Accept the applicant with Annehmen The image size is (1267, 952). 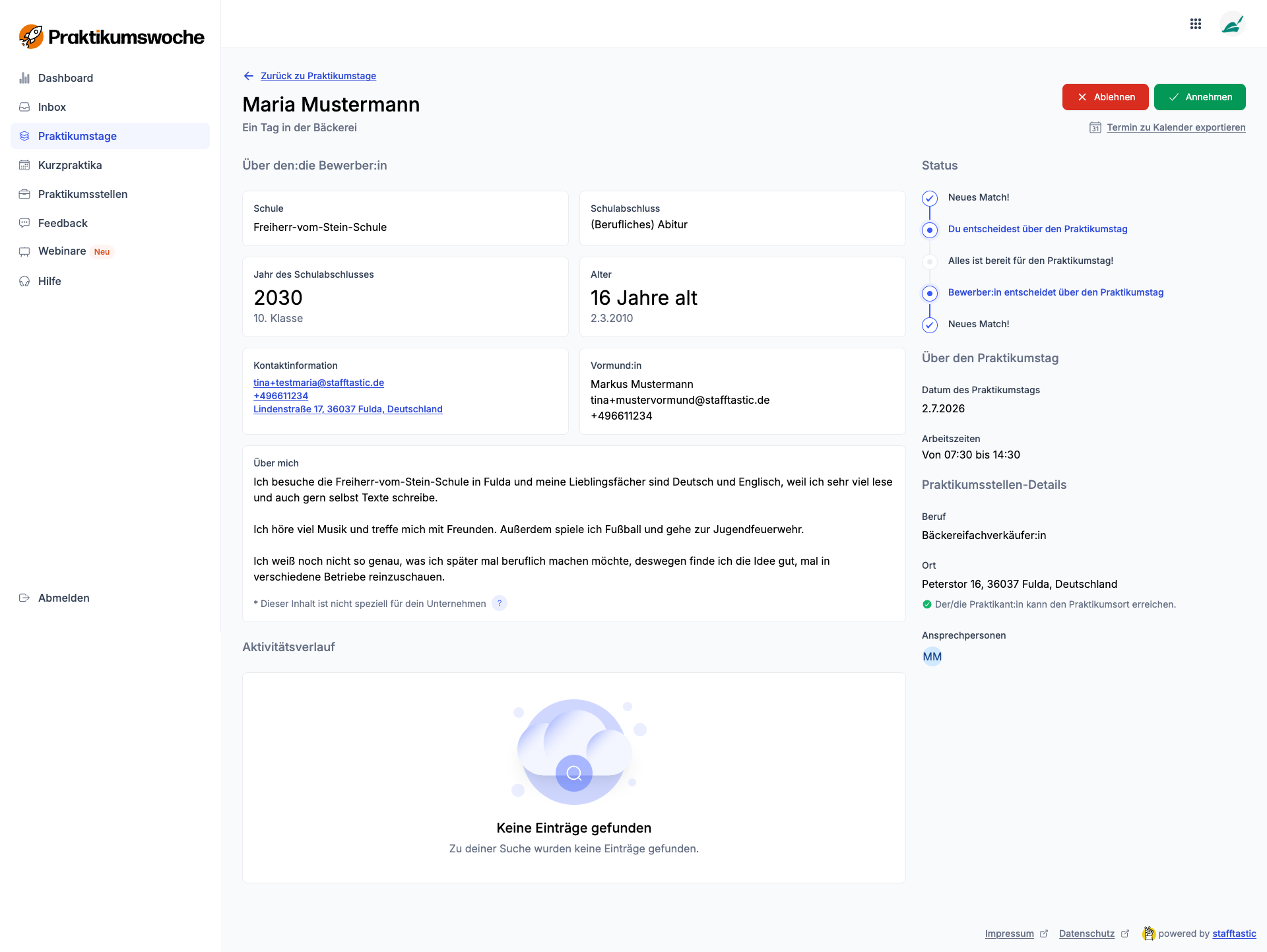(x=1199, y=97)
